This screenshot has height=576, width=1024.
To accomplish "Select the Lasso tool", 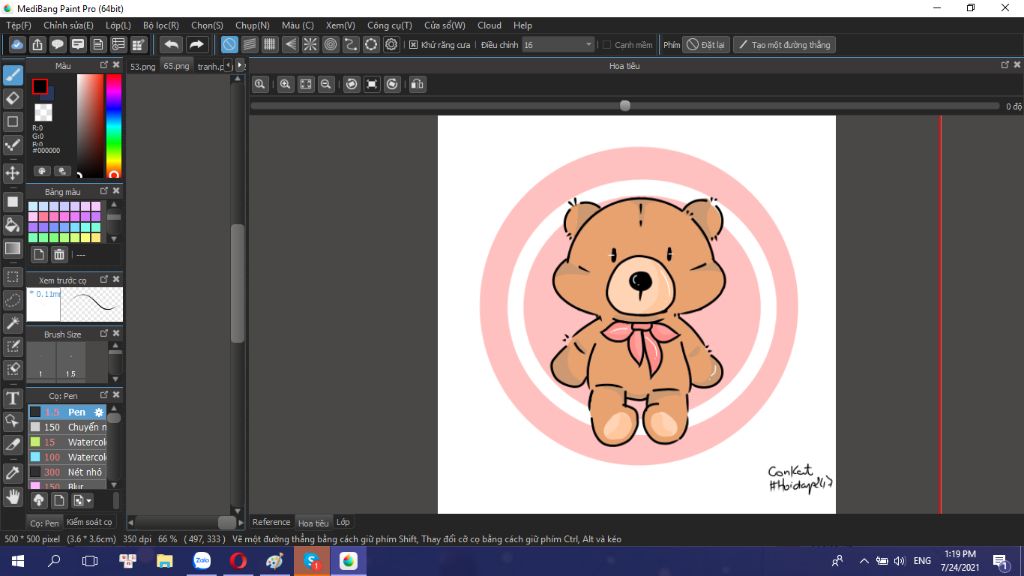I will (x=13, y=300).
